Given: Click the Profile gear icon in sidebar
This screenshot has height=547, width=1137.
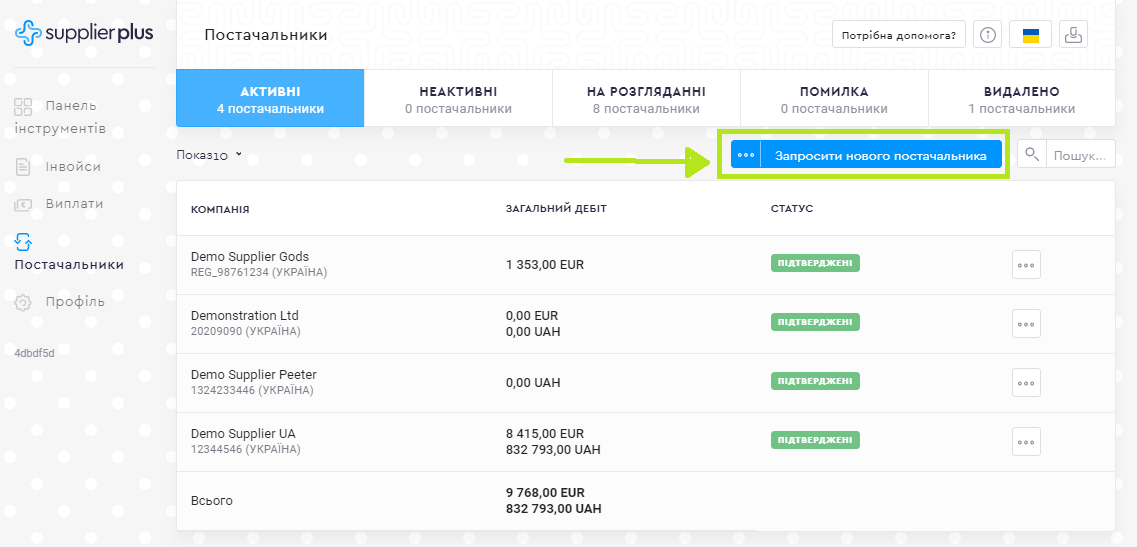Looking at the screenshot, I should click(23, 302).
